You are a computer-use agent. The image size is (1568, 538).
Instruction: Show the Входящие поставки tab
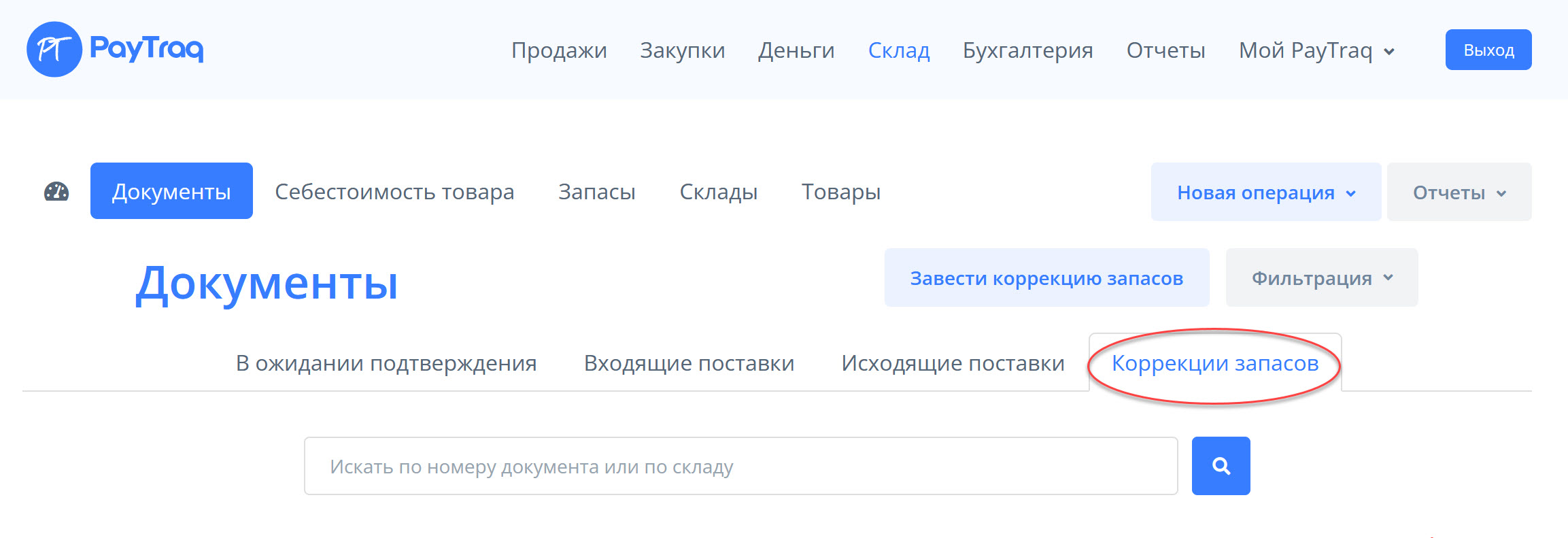(x=689, y=363)
